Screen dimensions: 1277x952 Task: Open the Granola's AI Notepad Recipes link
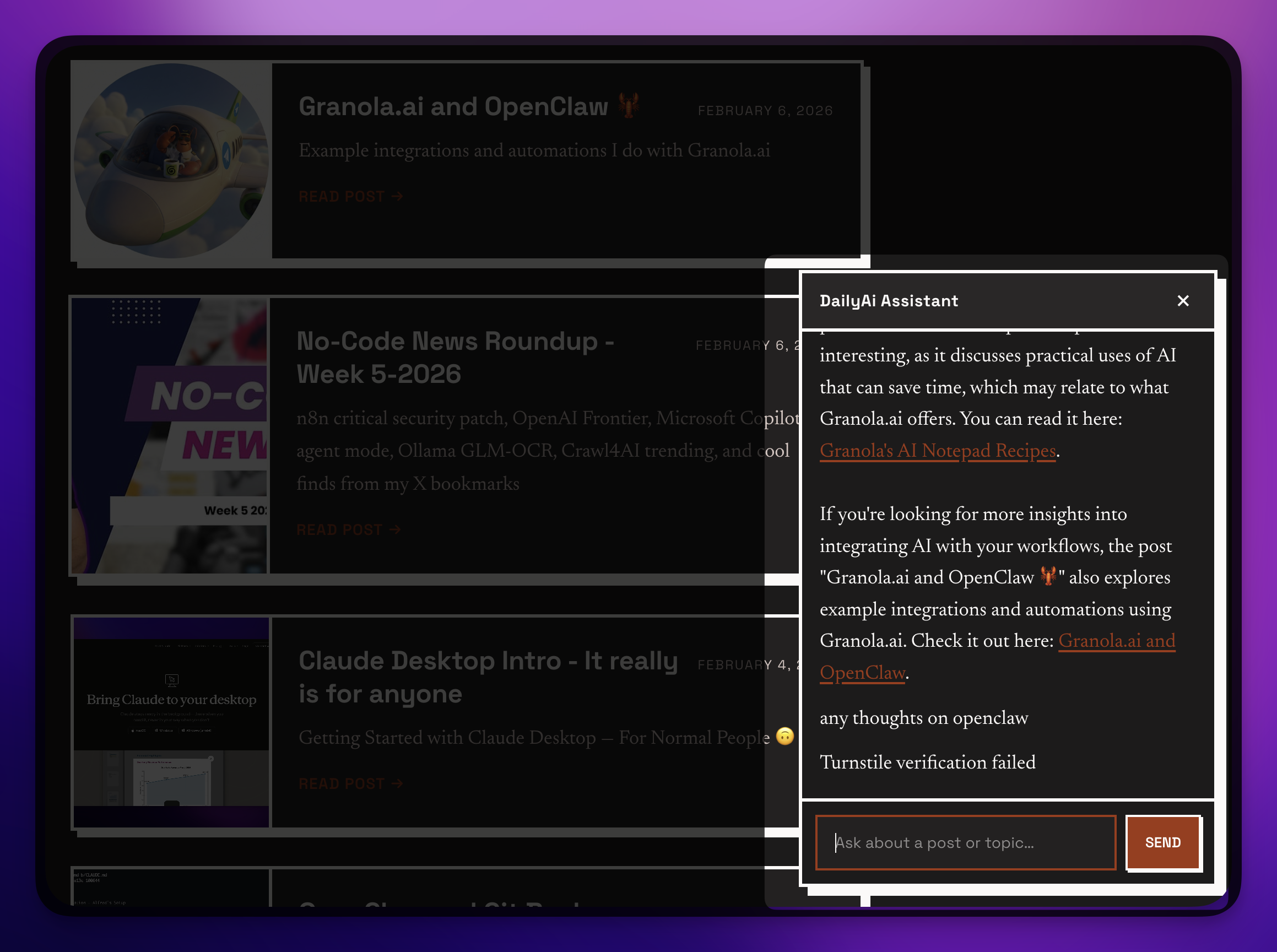click(x=938, y=451)
